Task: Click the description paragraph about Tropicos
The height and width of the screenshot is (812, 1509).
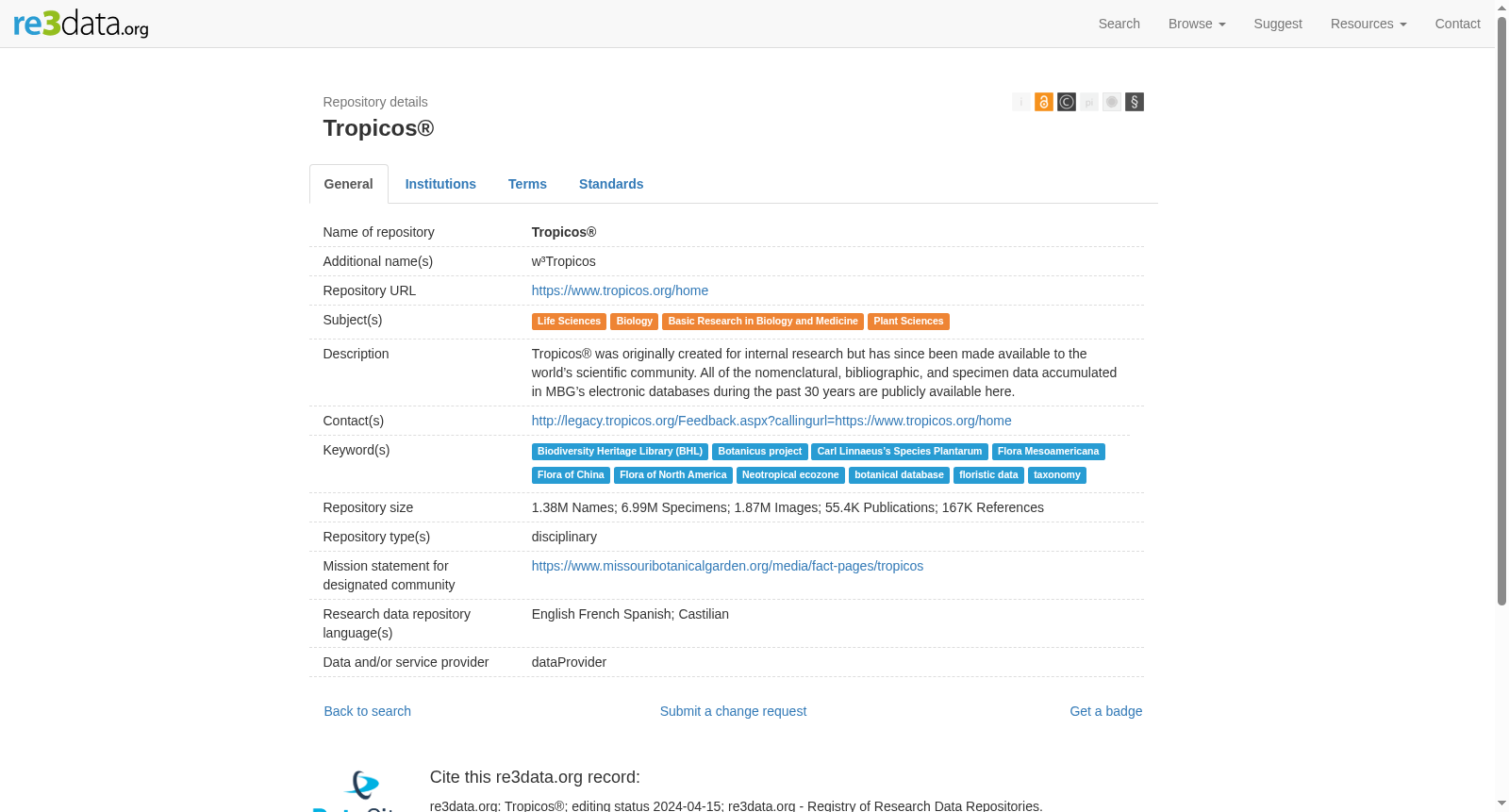Action: pos(824,373)
